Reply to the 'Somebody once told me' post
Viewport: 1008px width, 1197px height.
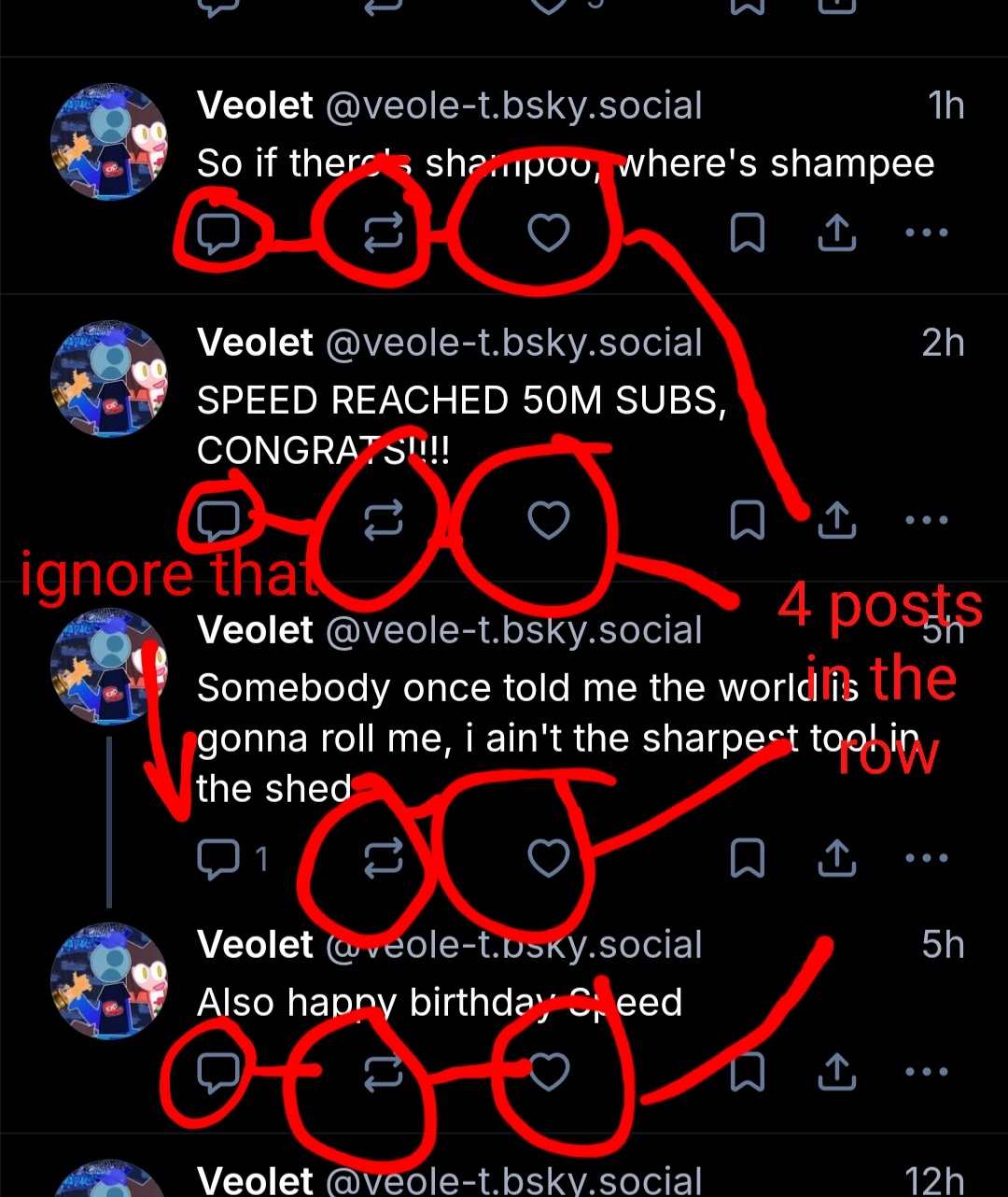point(219,858)
